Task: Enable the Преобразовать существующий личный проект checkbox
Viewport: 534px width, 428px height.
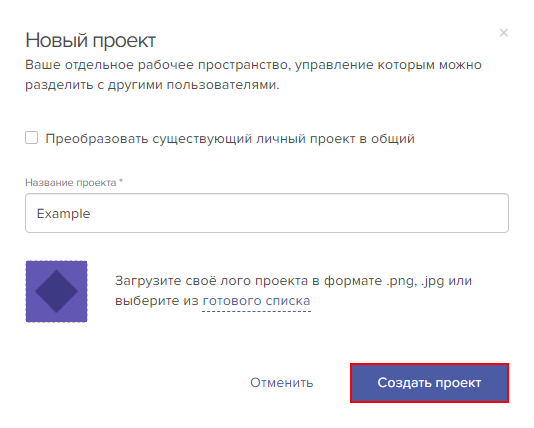Action: point(32,138)
